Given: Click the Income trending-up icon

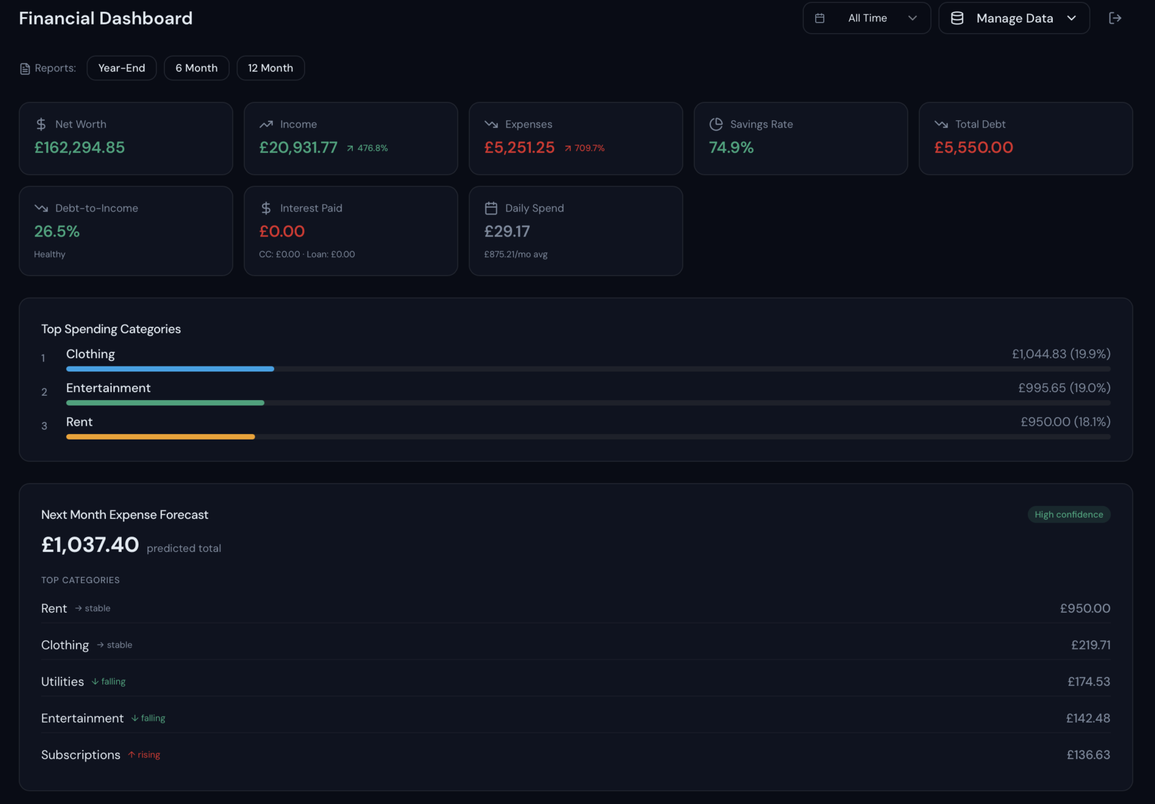Looking at the screenshot, I should click(x=266, y=125).
